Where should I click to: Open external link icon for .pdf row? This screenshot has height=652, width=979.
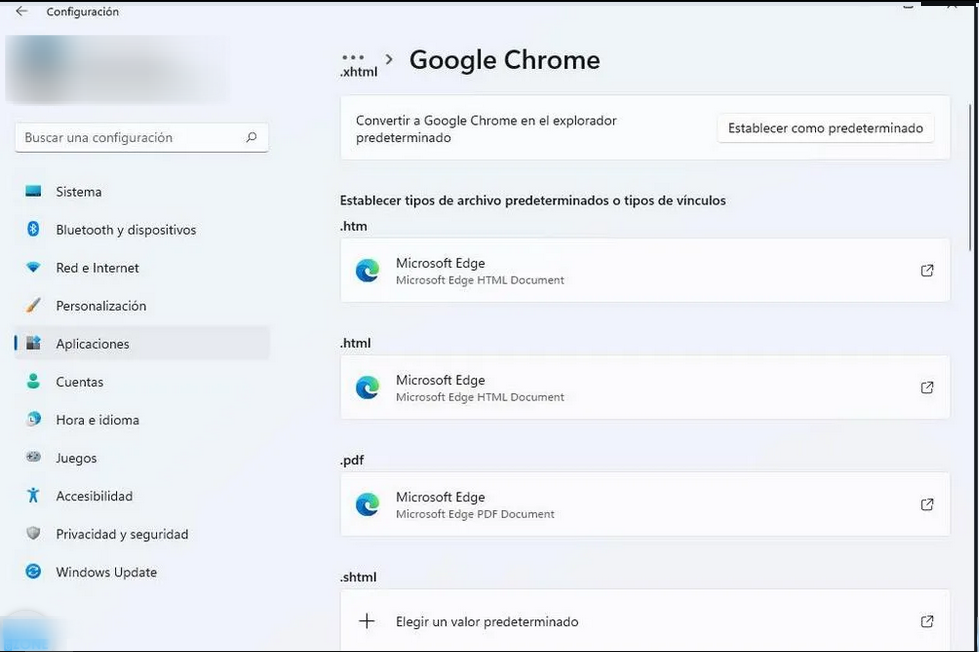point(927,505)
